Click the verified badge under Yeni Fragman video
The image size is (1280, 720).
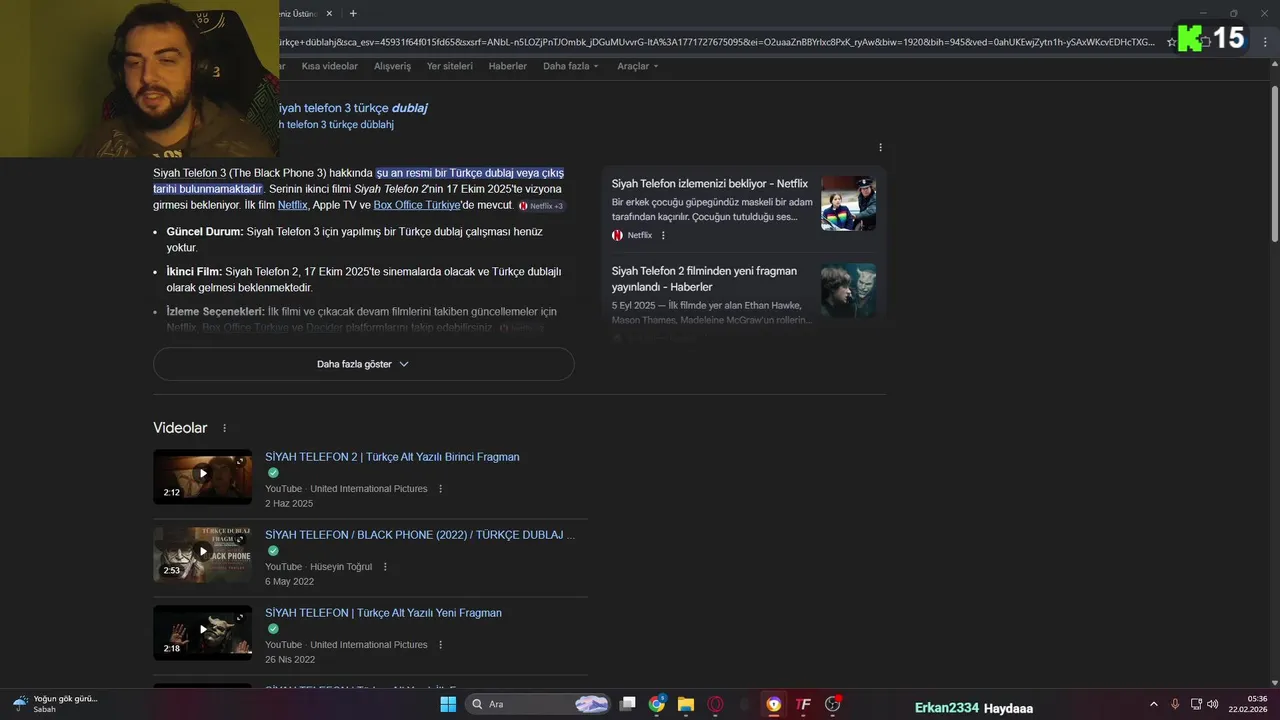(273, 629)
